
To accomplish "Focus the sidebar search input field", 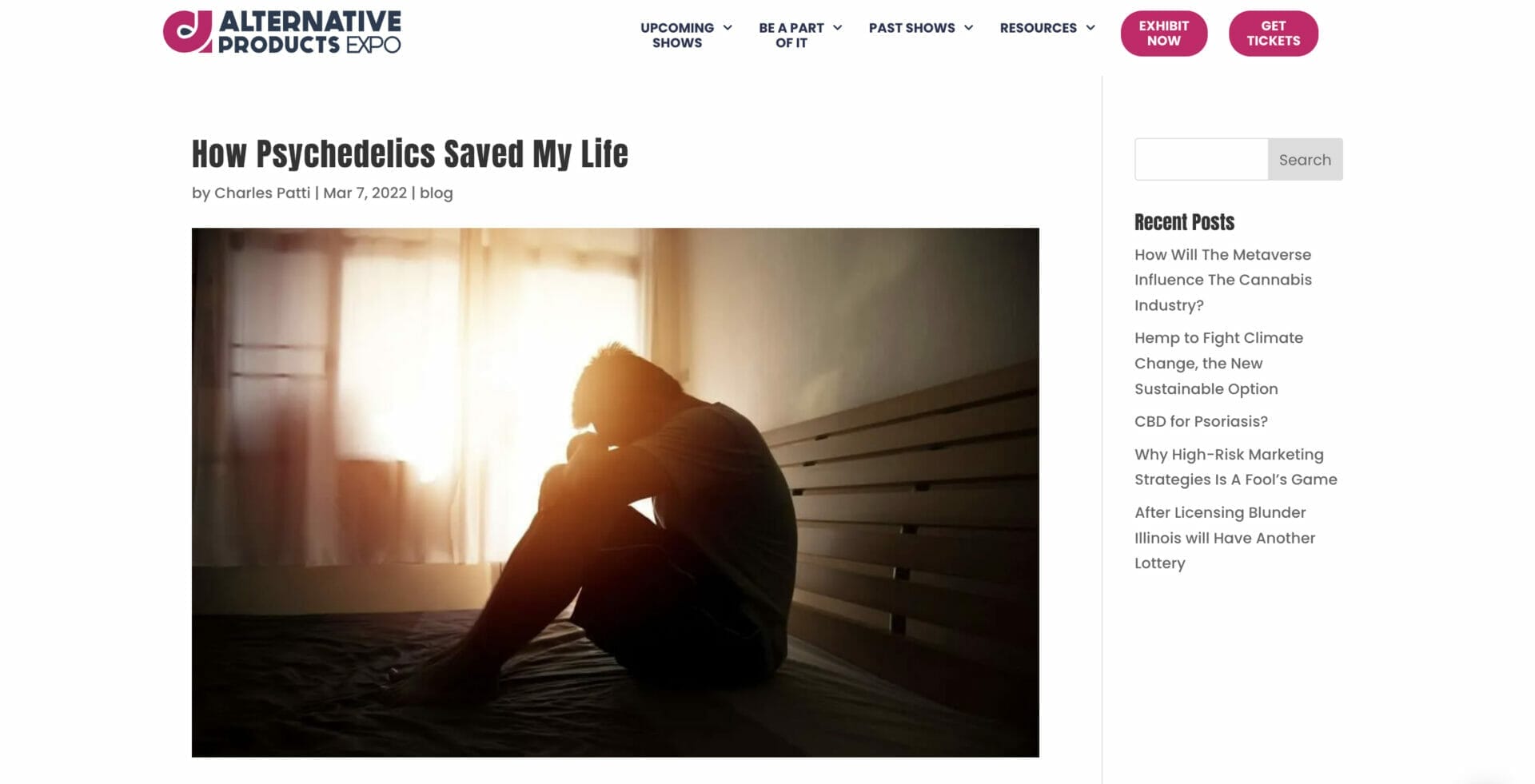I will (1201, 159).
